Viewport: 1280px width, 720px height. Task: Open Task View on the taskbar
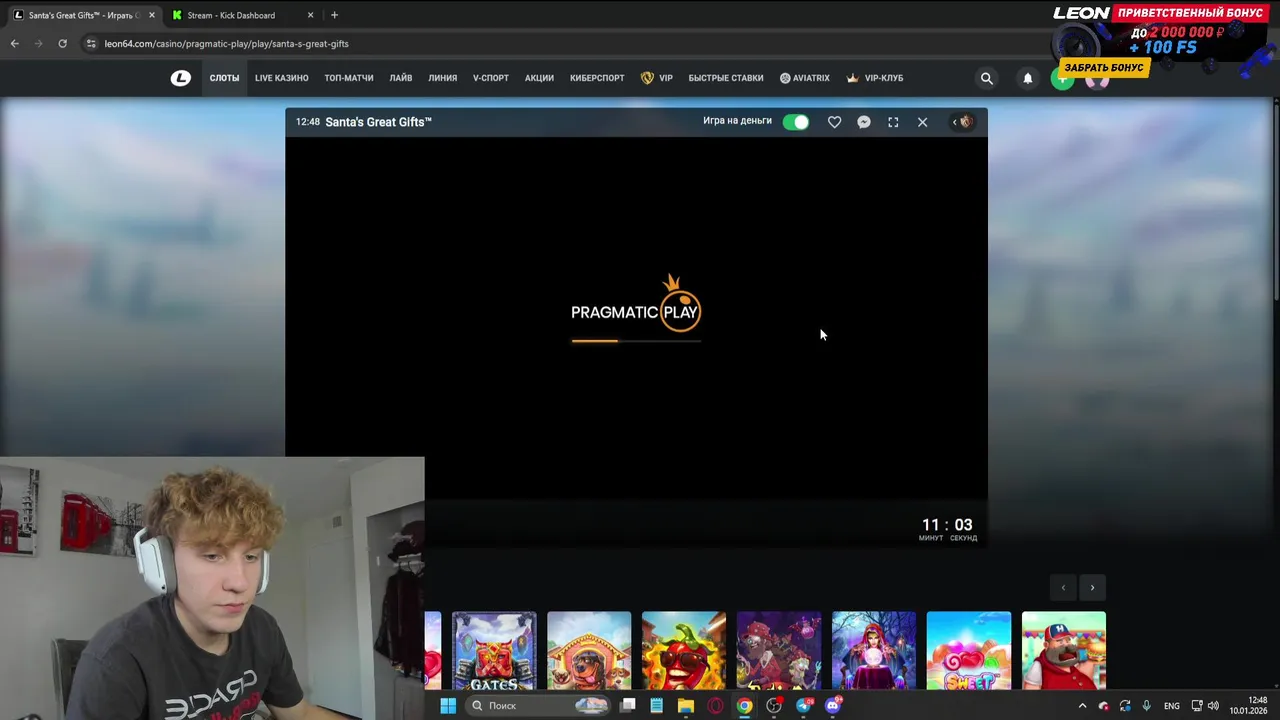pos(627,706)
